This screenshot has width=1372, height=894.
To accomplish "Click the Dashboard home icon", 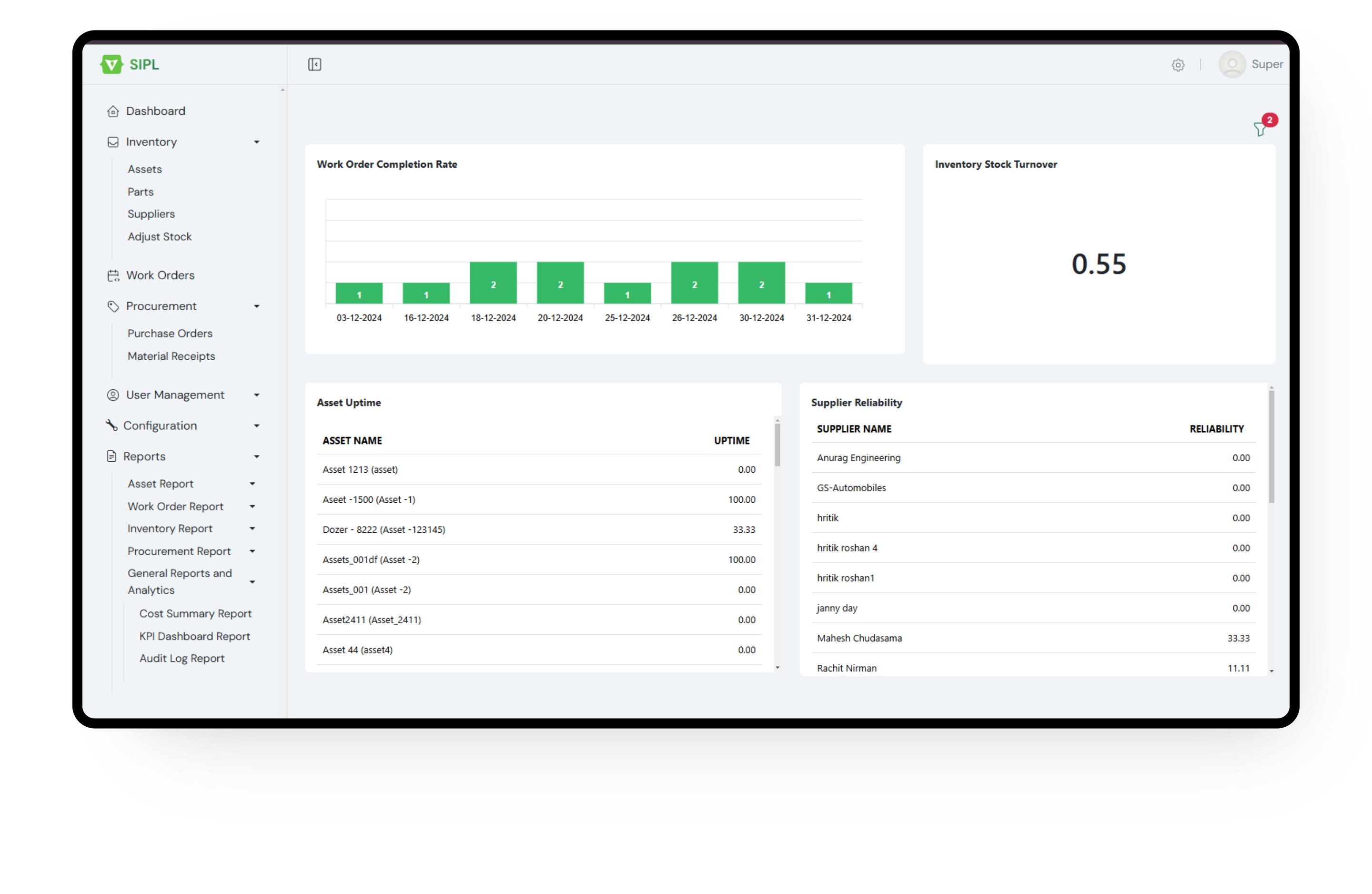I will tap(113, 112).
